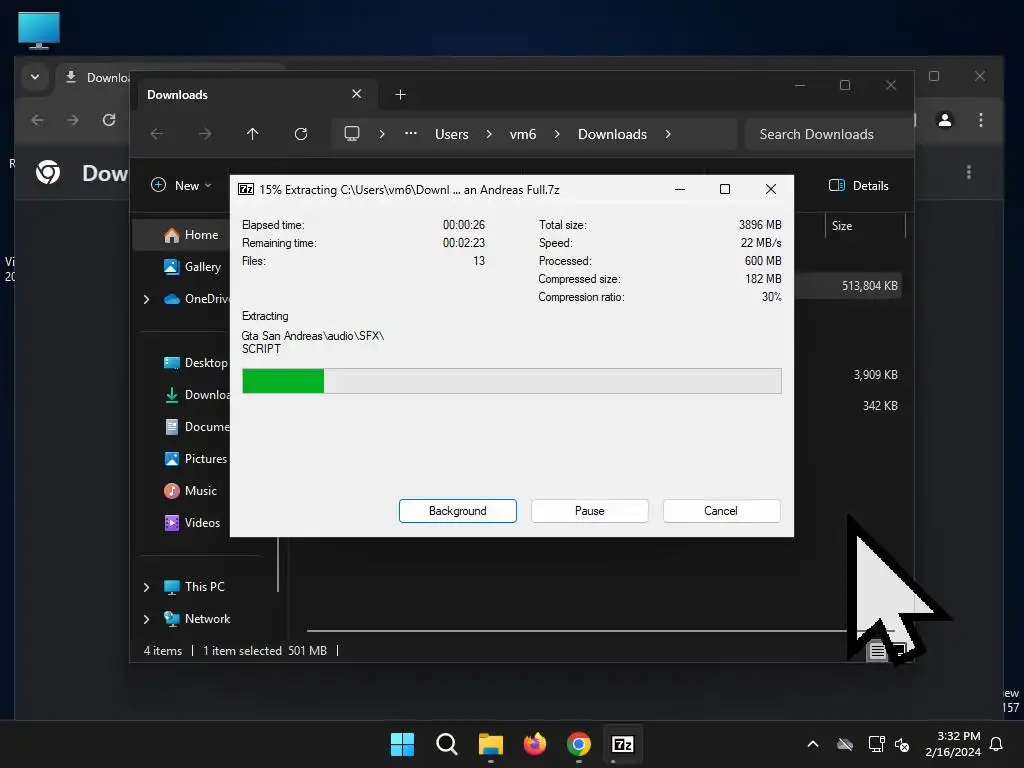The height and width of the screenshot is (768, 1024).
Task: Open taskbar Search
Action: click(447, 744)
